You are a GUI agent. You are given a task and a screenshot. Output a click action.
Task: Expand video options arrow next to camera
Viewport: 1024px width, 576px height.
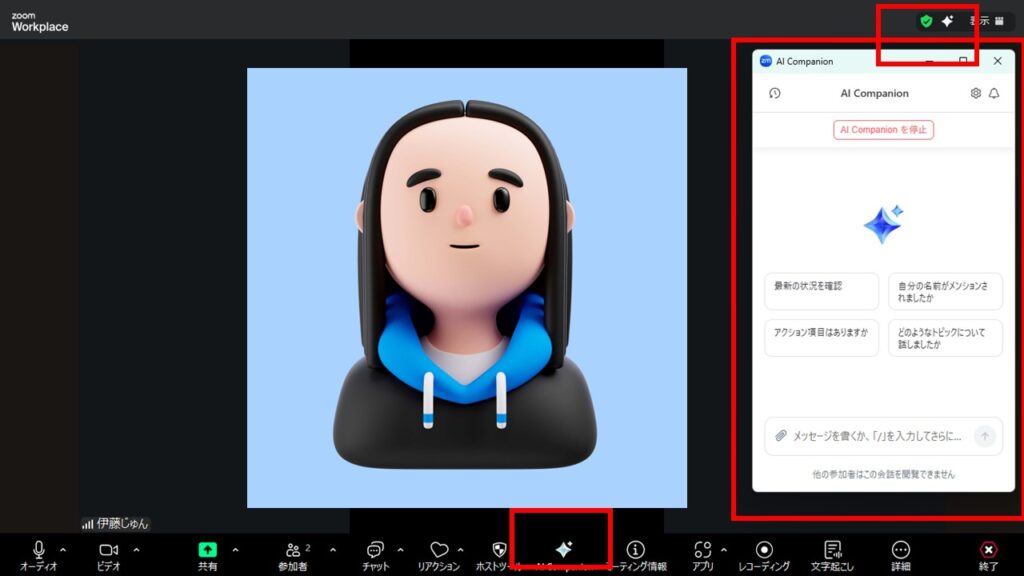coord(136,549)
